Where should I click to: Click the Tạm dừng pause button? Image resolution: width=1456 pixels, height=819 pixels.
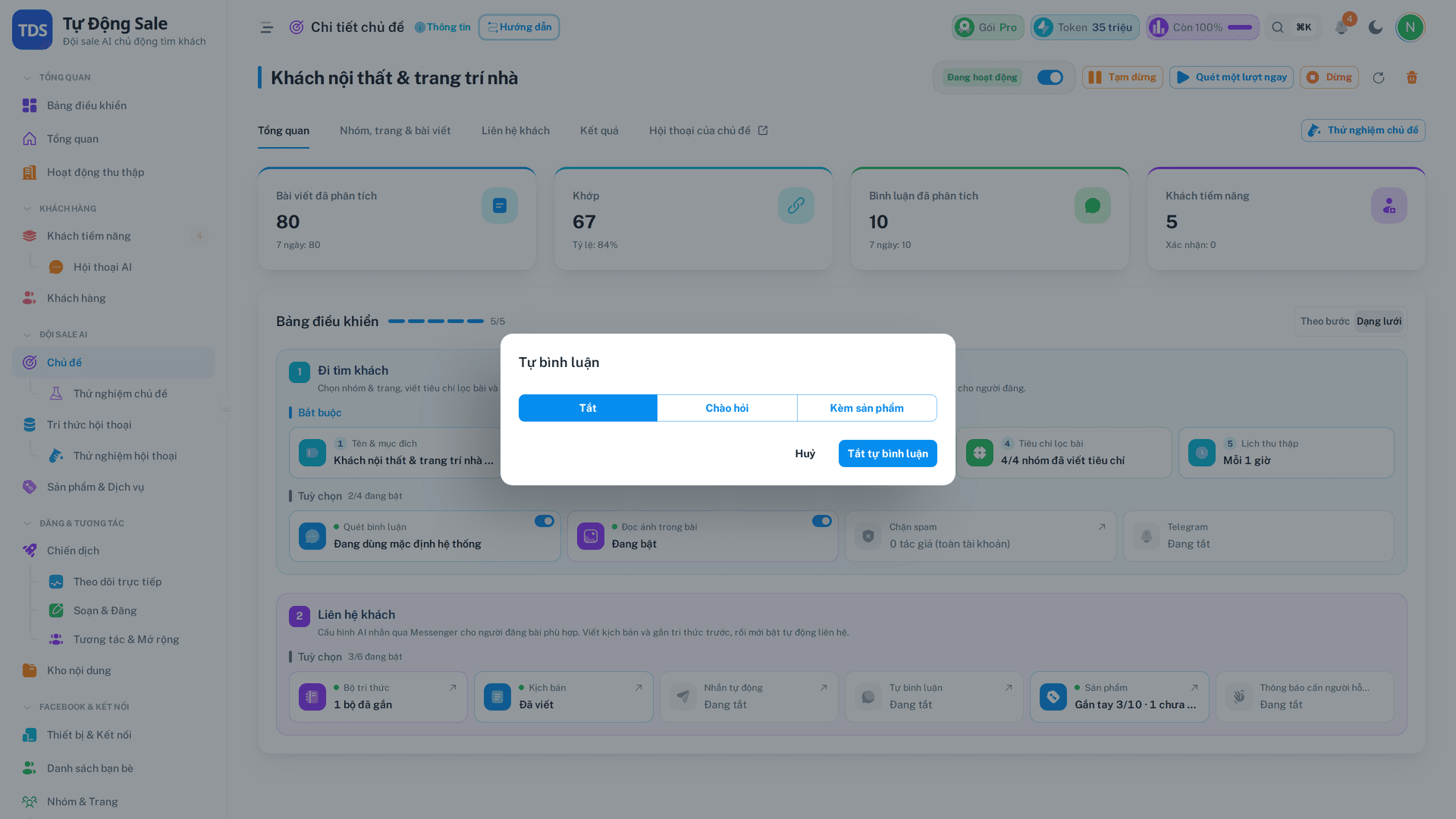(1122, 77)
